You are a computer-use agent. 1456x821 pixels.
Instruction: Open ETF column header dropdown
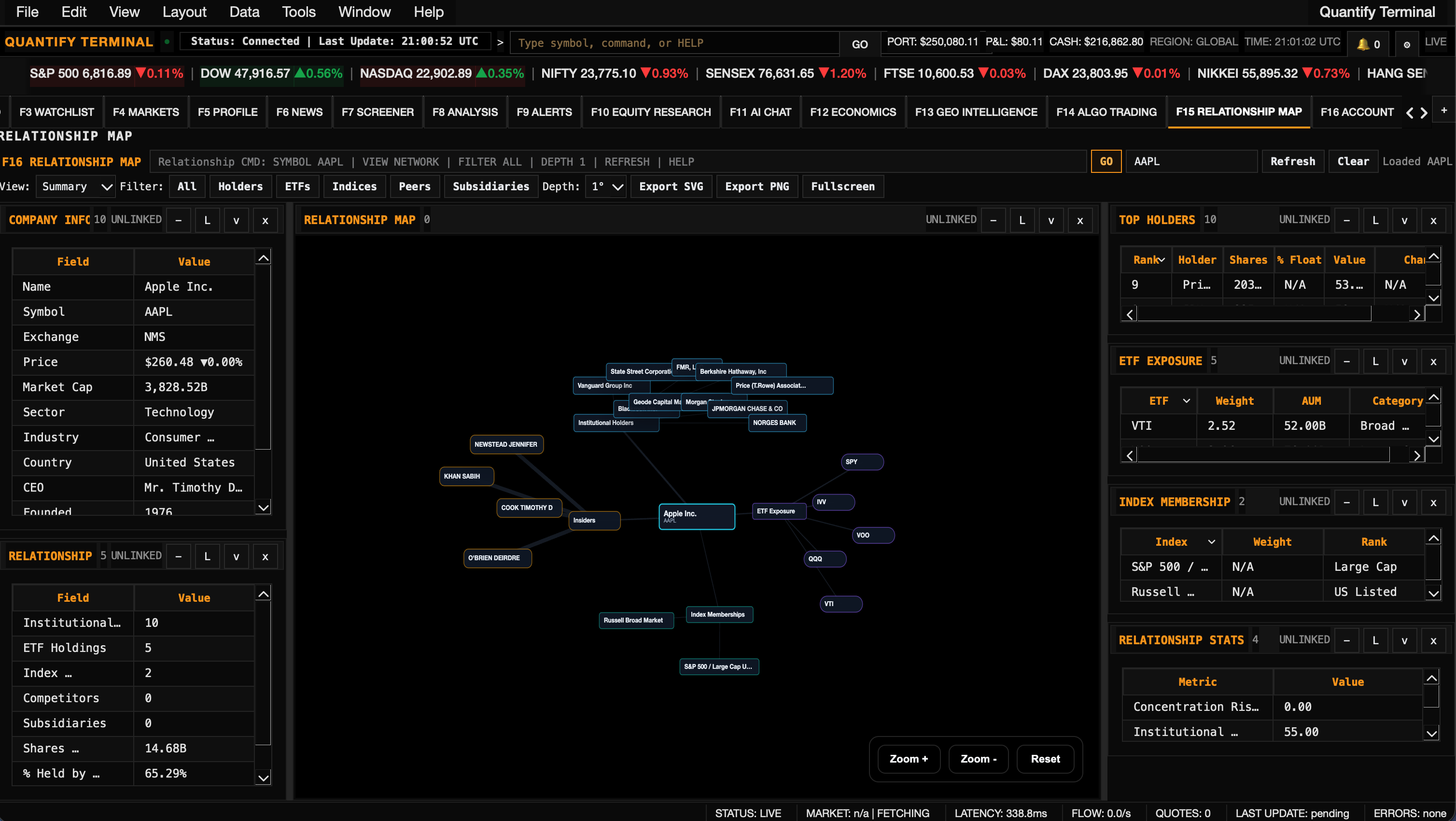point(1187,401)
